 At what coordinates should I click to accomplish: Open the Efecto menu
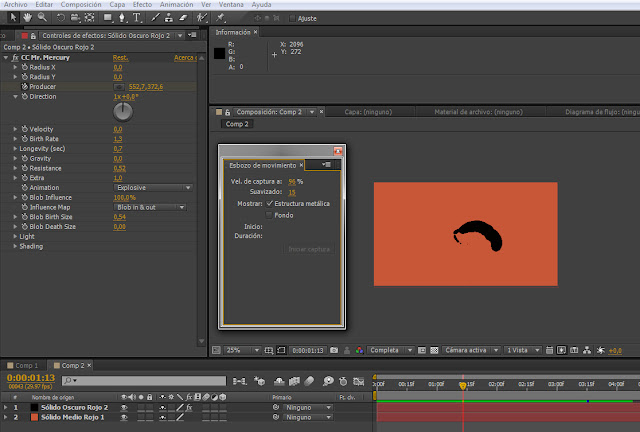(x=141, y=4)
